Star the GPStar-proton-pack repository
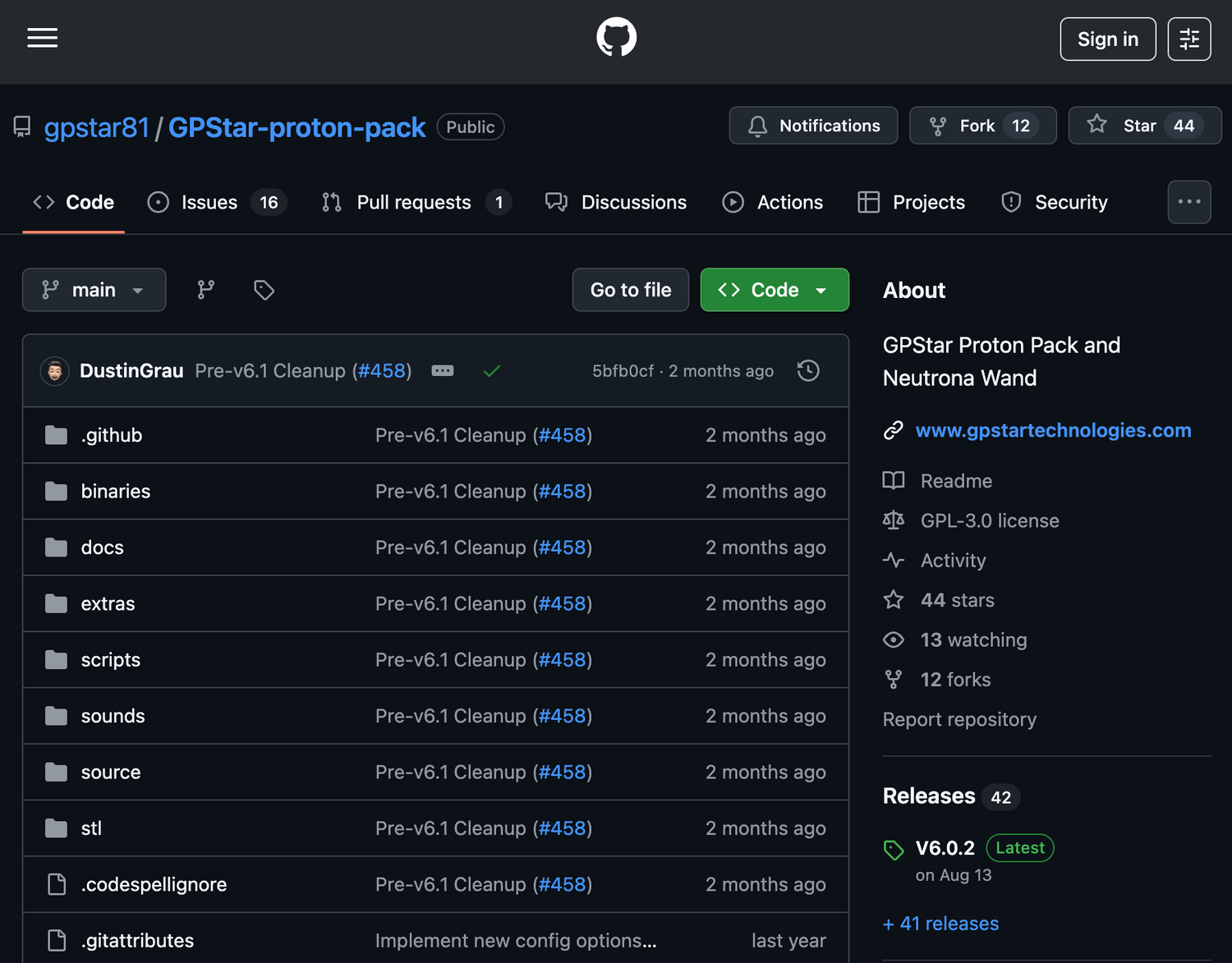The width and height of the screenshot is (1232, 963). pos(1143,126)
